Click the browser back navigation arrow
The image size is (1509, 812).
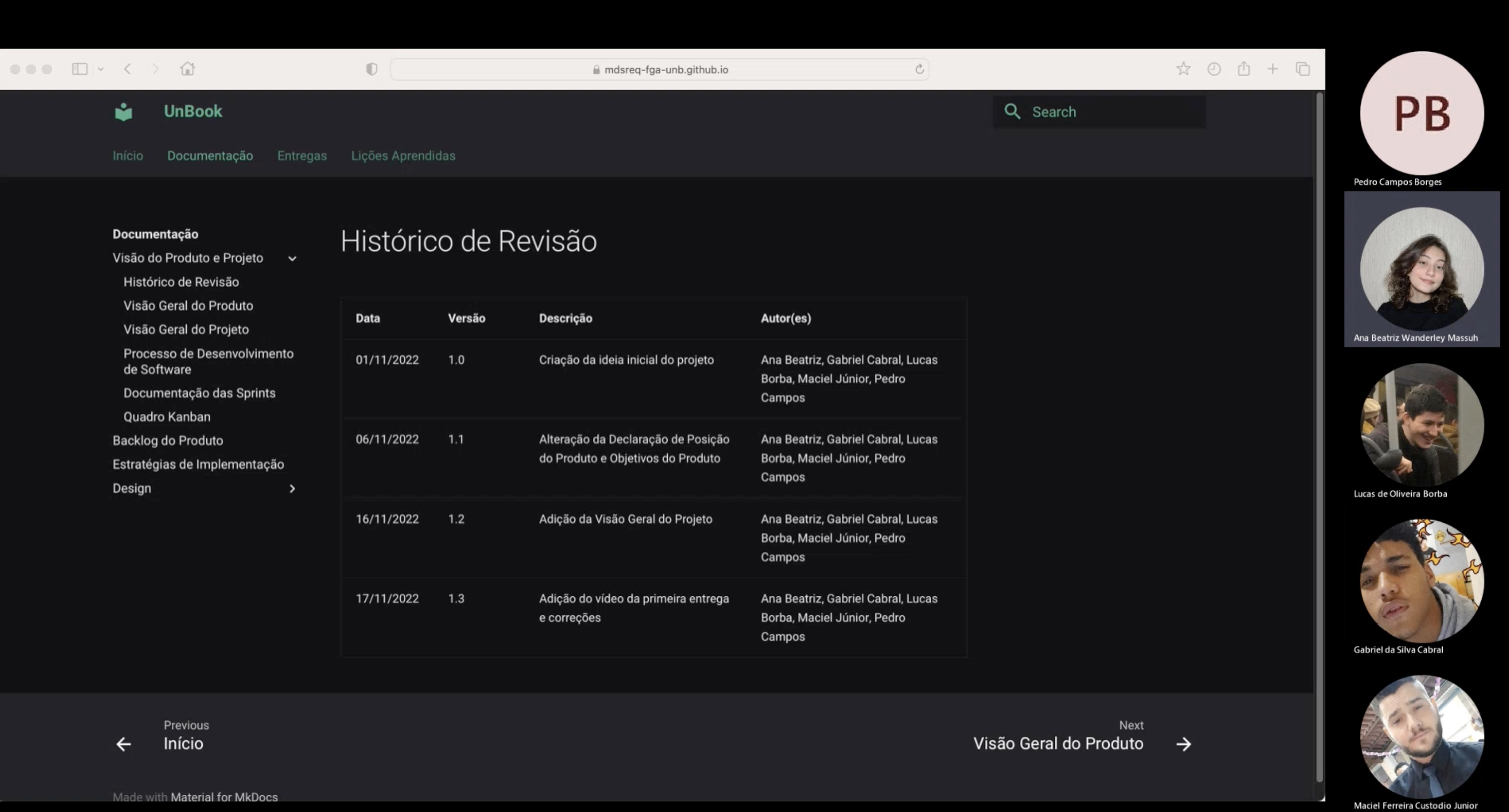(x=127, y=70)
